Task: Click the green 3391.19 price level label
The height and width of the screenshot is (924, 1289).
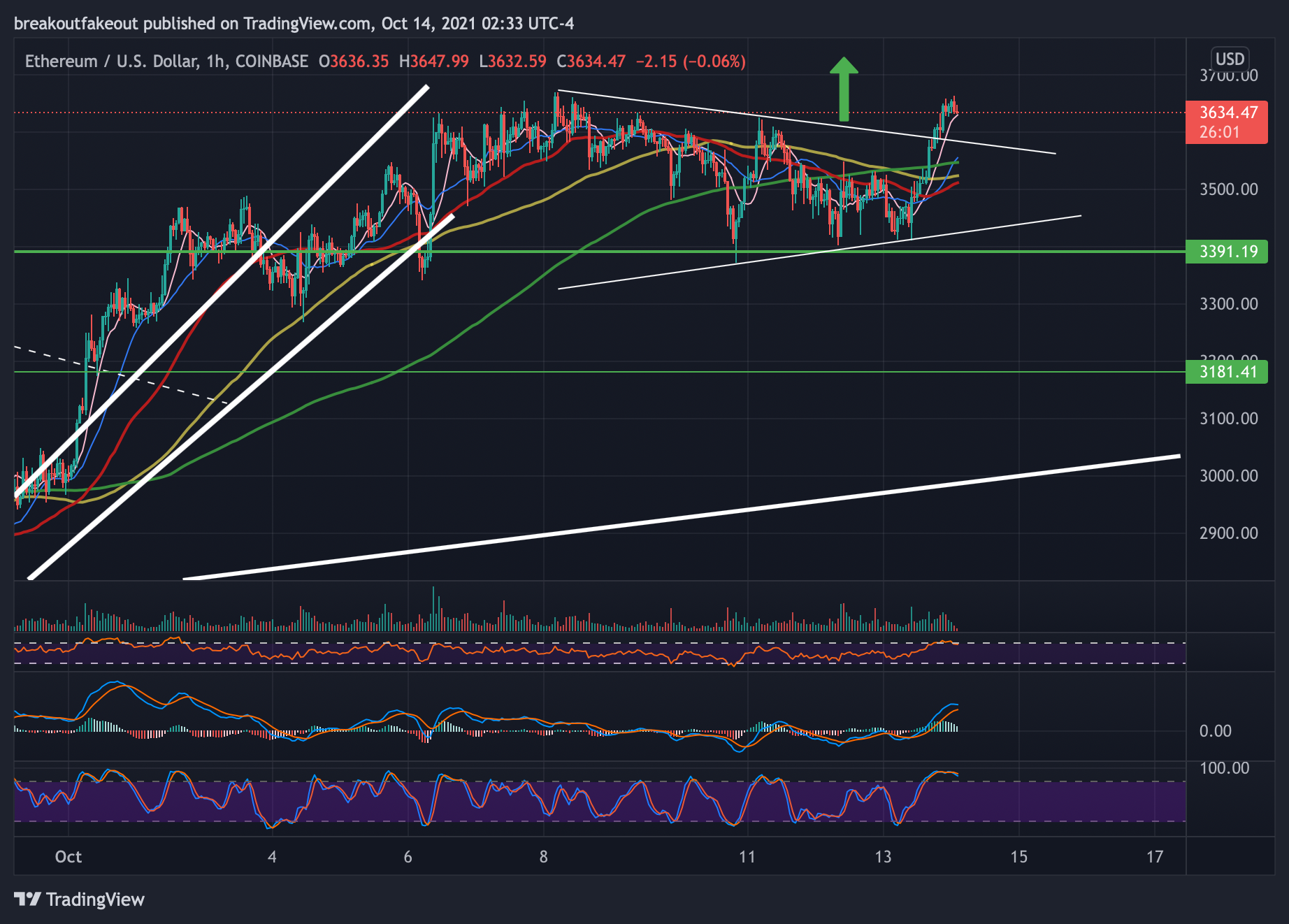Action: click(x=1227, y=252)
